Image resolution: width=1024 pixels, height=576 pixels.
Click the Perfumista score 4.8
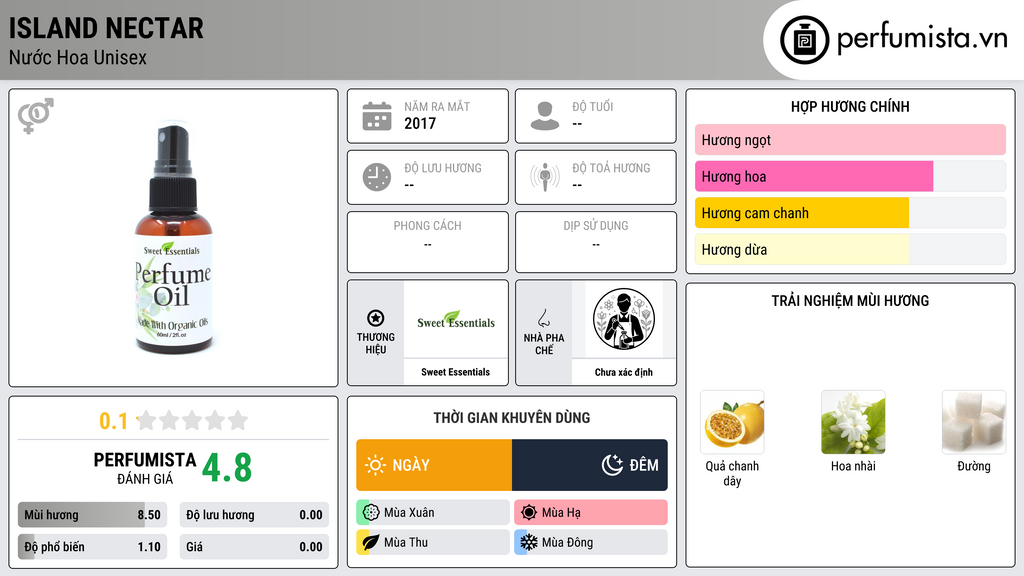[x=227, y=468]
